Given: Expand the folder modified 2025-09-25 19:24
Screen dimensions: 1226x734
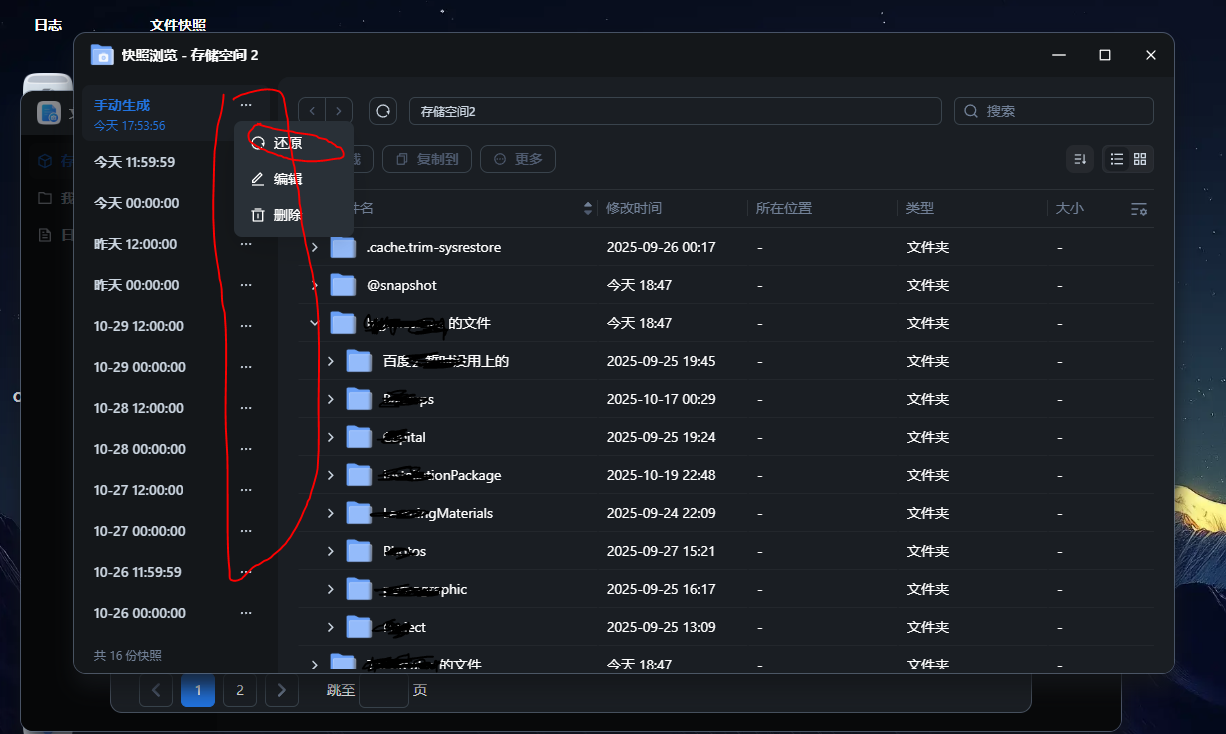Looking at the screenshot, I should pyautogui.click(x=331, y=437).
